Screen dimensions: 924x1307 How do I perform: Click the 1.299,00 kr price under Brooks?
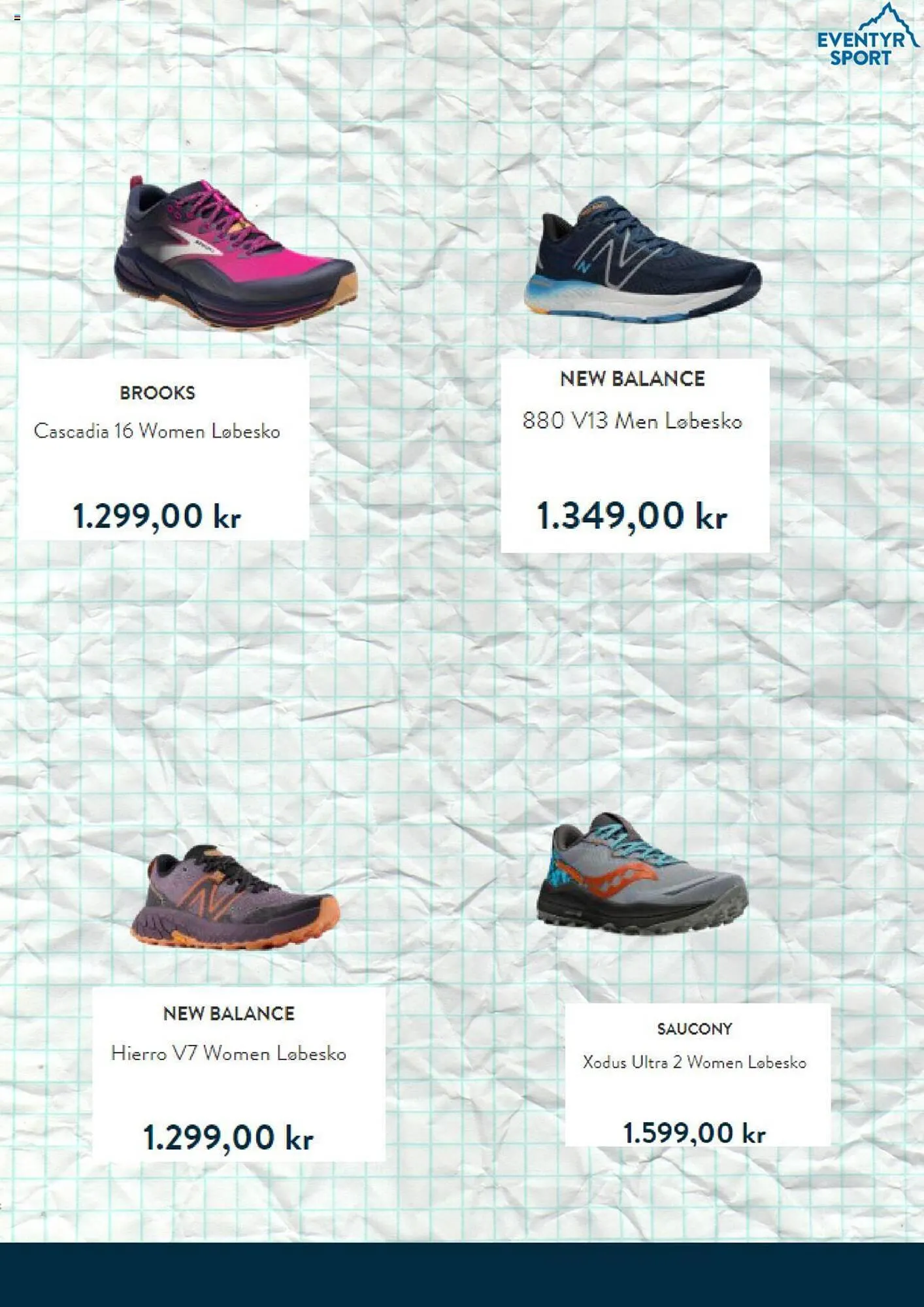tap(157, 516)
